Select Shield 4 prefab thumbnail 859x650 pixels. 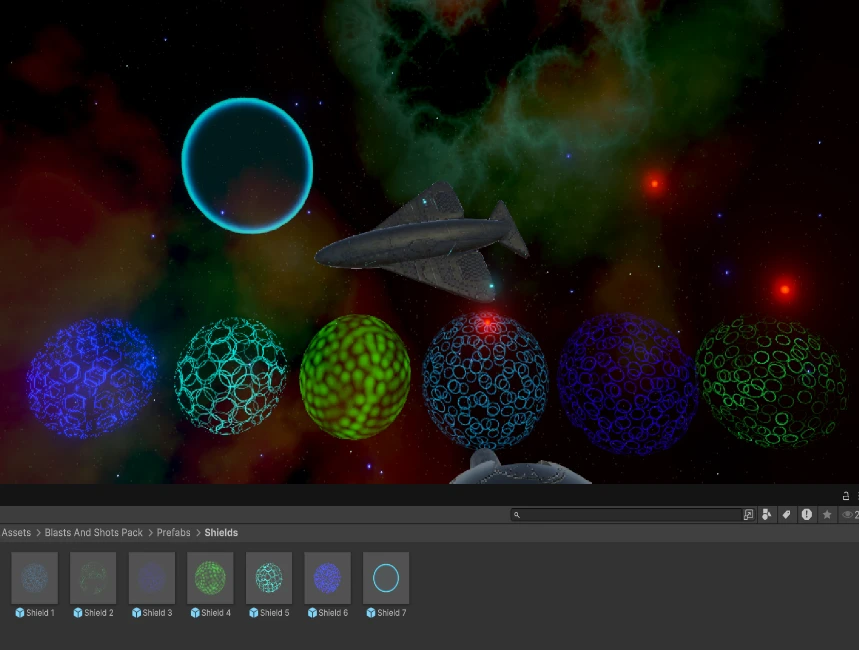click(210, 578)
